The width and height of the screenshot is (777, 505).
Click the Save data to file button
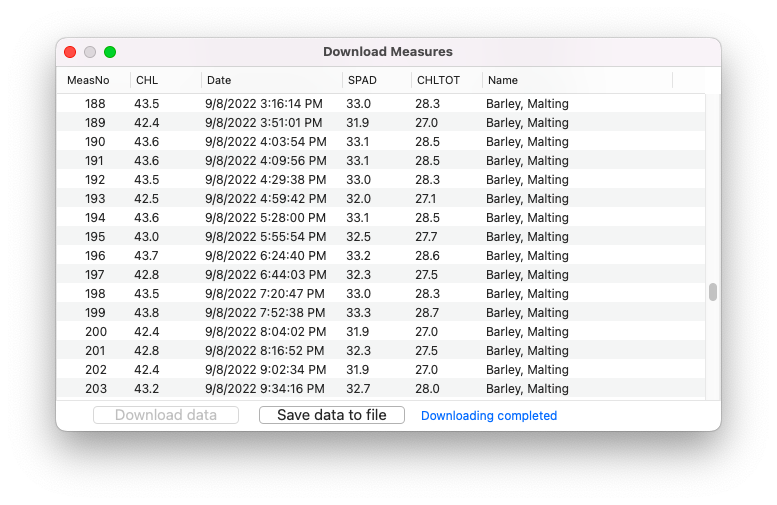[332, 415]
